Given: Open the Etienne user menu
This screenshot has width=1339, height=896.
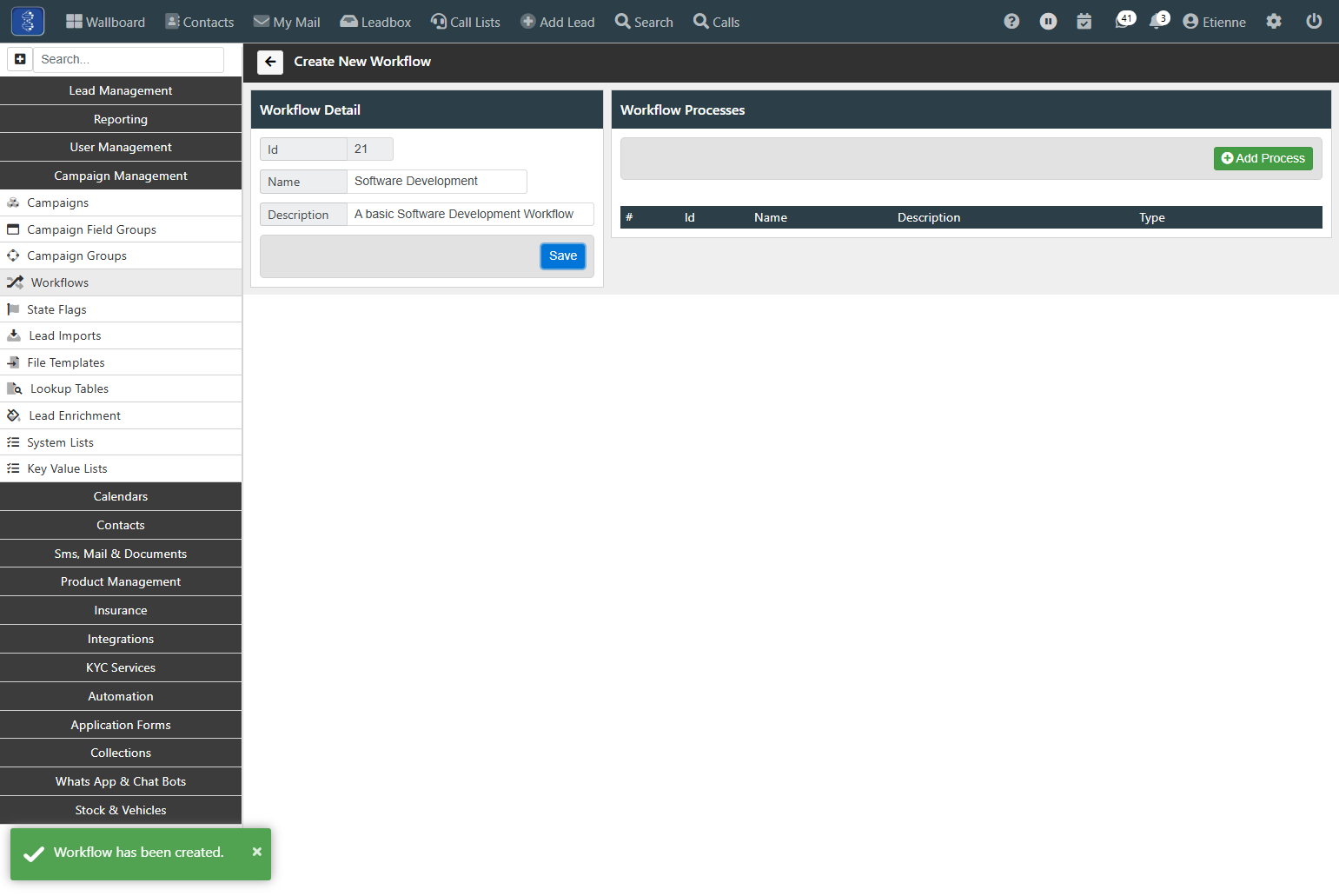Looking at the screenshot, I should 1214,22.
